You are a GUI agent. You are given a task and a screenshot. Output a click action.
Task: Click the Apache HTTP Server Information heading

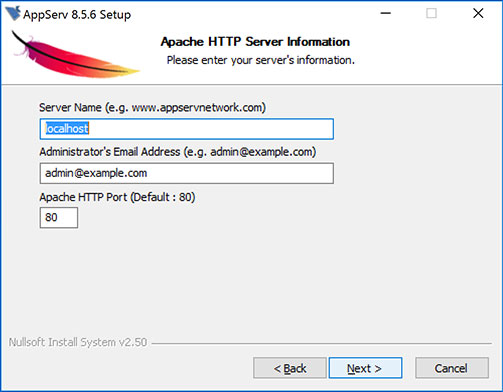(255, 42)
